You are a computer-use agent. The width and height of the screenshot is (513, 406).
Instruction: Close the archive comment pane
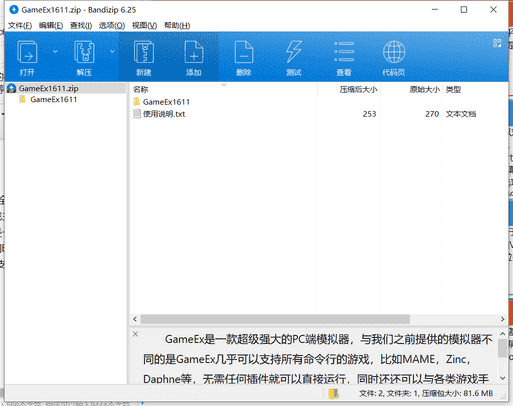tap(135, 334)
